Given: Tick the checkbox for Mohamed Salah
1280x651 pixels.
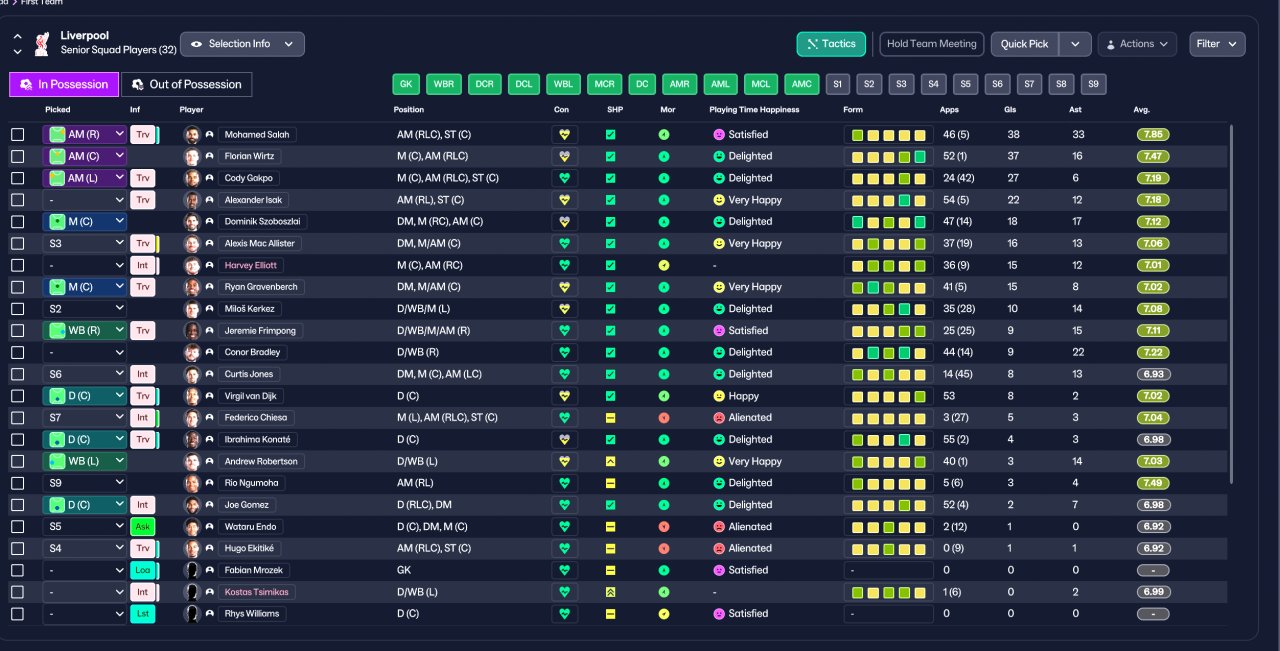Looking at the screenshot, I should tap(18, 134).
